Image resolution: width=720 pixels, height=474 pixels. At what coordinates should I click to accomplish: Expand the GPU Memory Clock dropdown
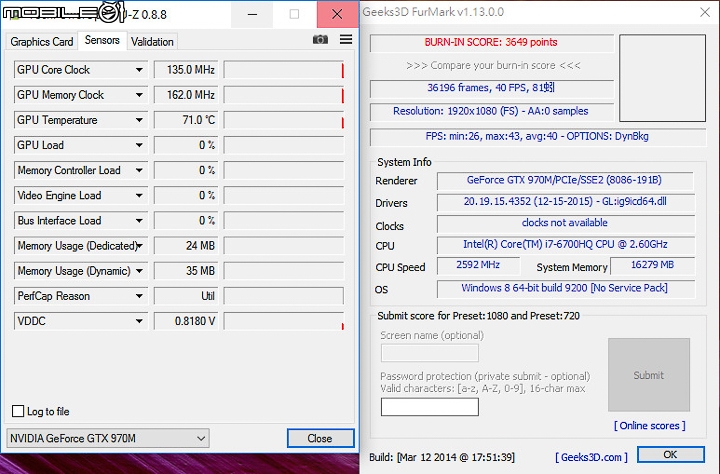point(139,95)
